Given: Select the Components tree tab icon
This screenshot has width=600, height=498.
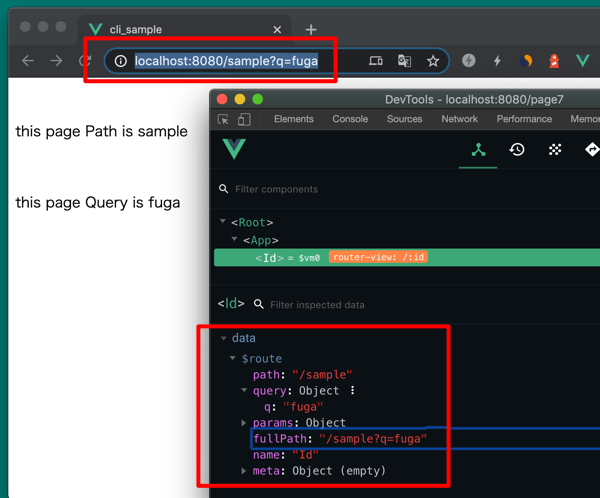Looking at the screenshot, I should [478, 150].
